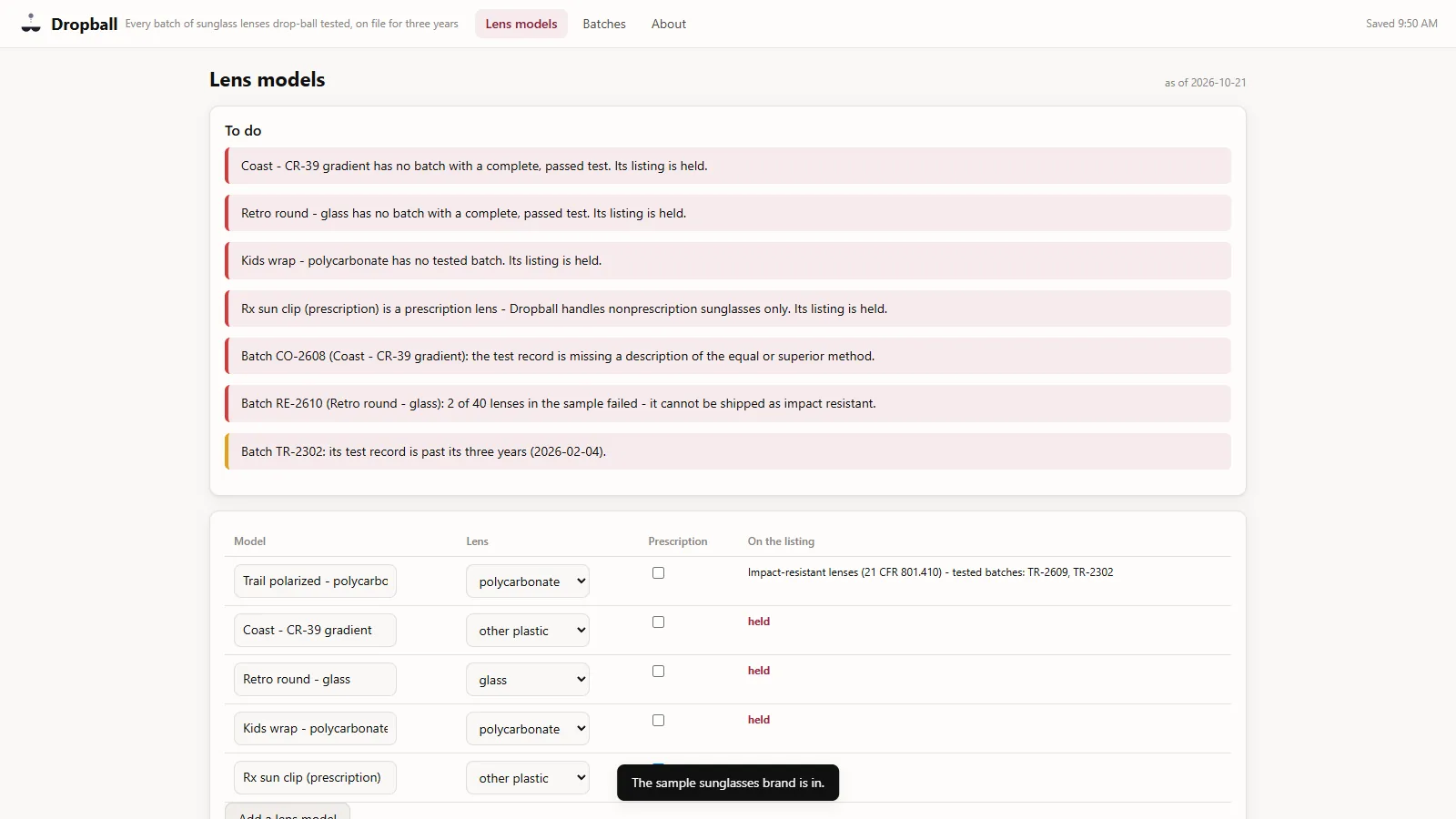The image size is (1456, 819).
Task: Open the Lens dropdown showing glass
Action: pyautogui.click(x=528, y=680)
